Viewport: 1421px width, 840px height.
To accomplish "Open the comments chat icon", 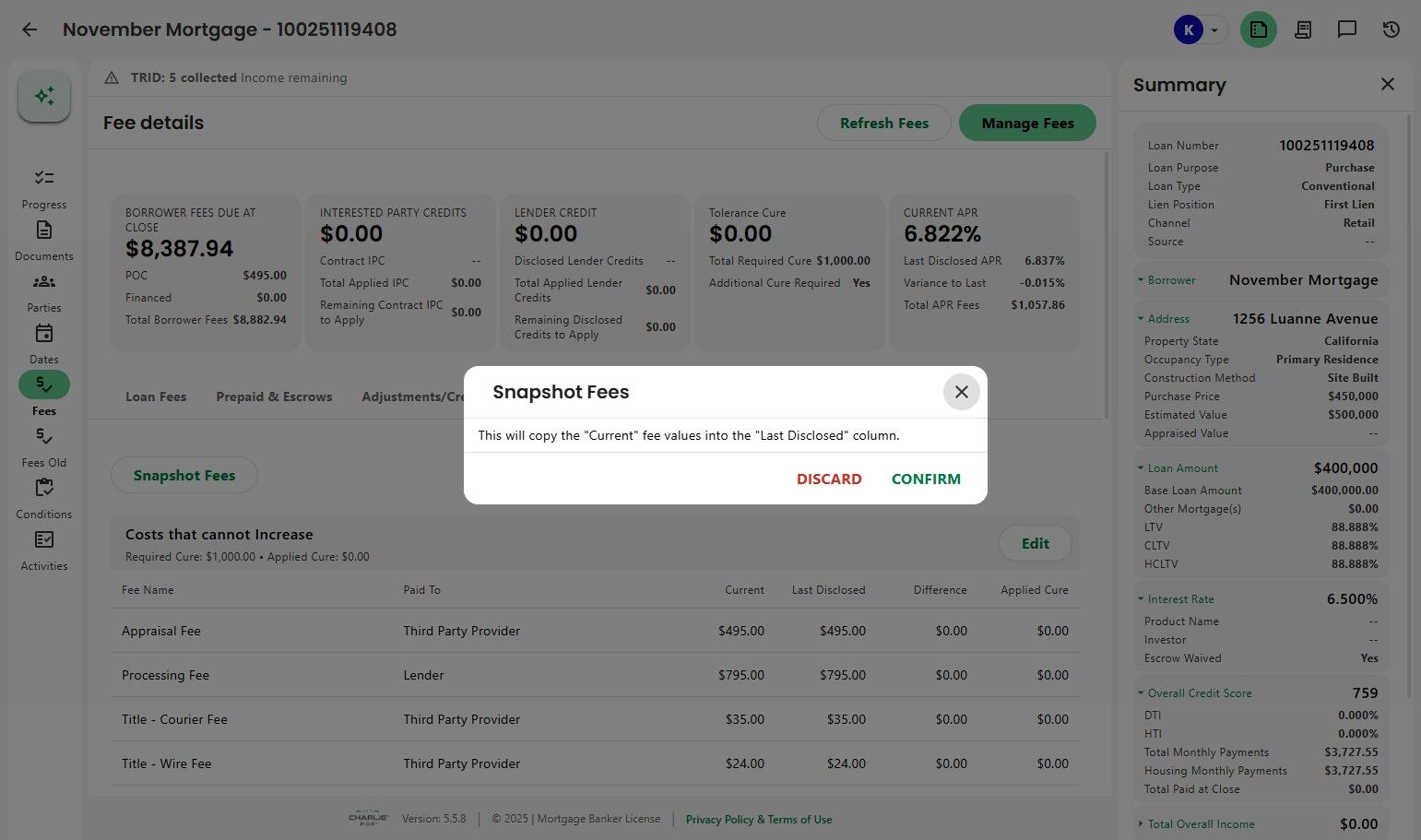I will 1347,30.
